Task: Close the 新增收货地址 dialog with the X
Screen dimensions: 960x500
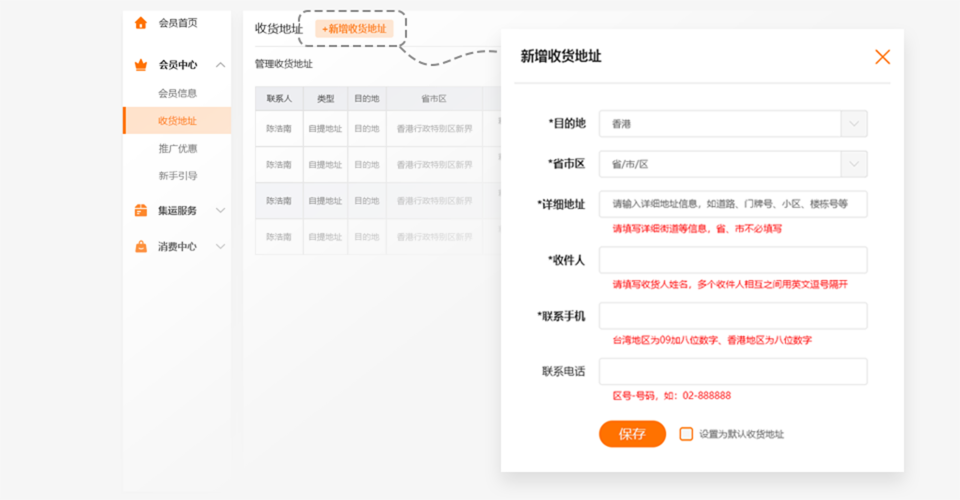Action: [882, 57]
